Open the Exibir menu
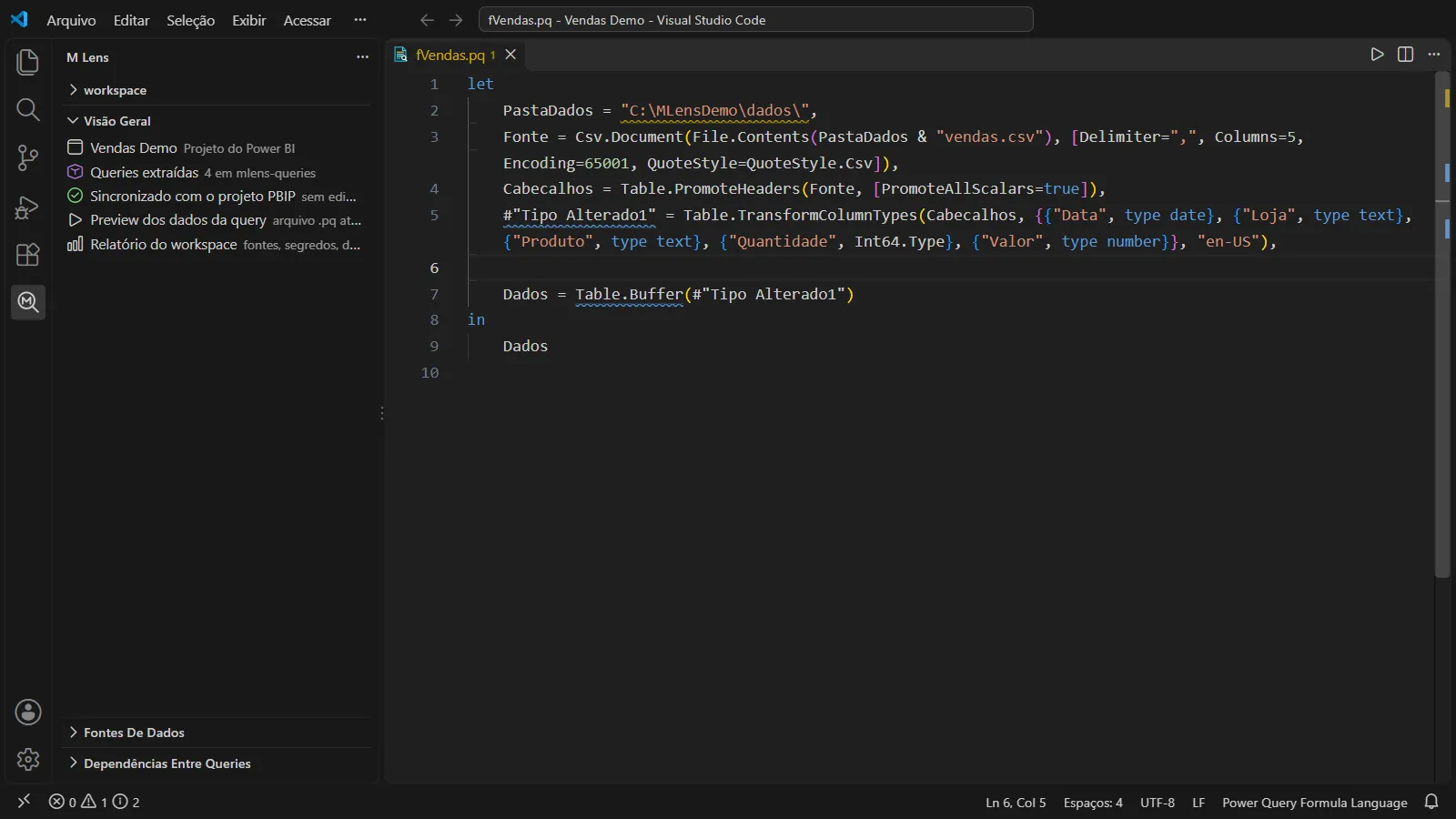Viewport: 1456px width, 819px height. (x=248, y=20)
